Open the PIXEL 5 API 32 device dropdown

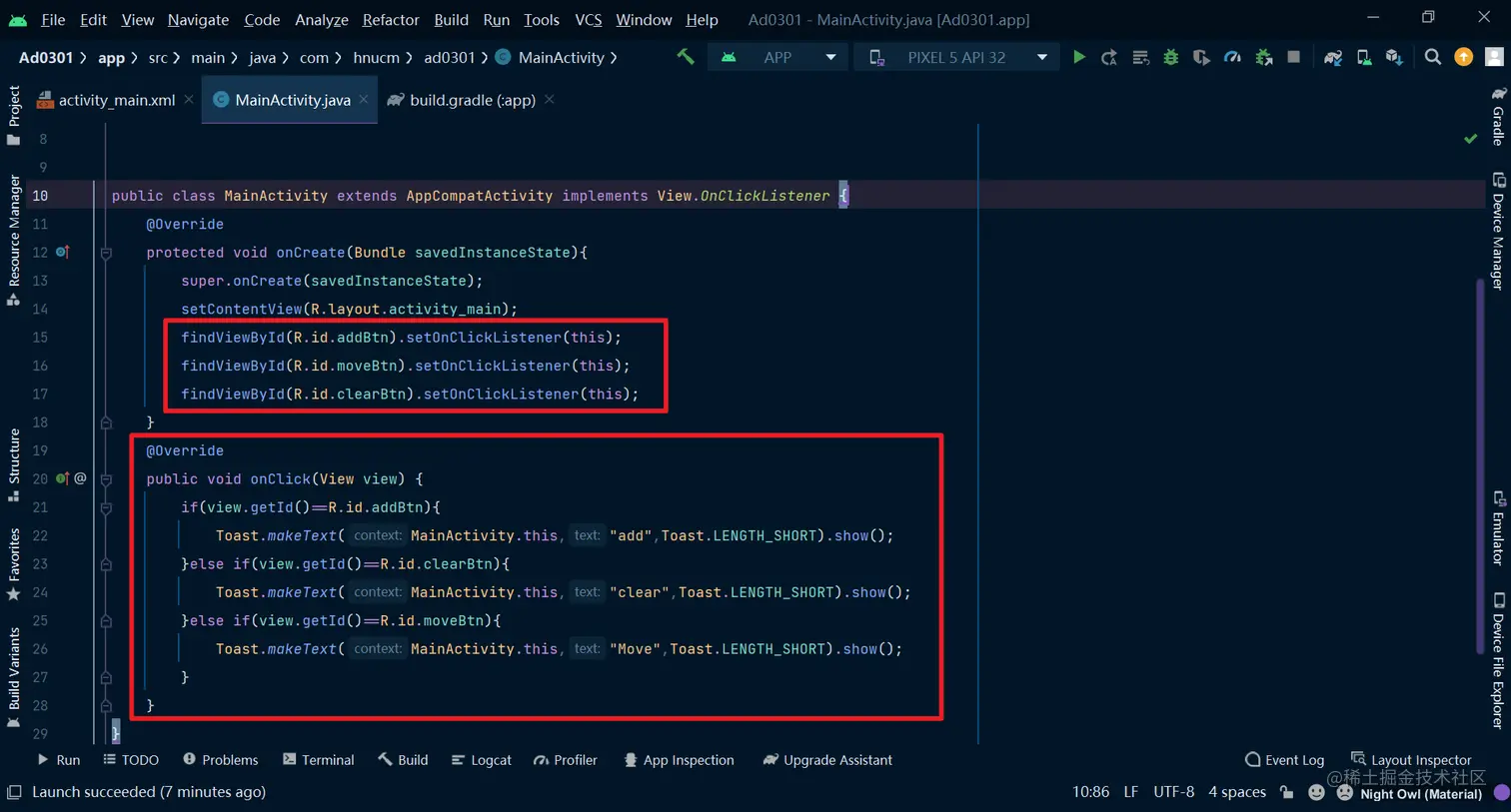(x=956, y=57)
